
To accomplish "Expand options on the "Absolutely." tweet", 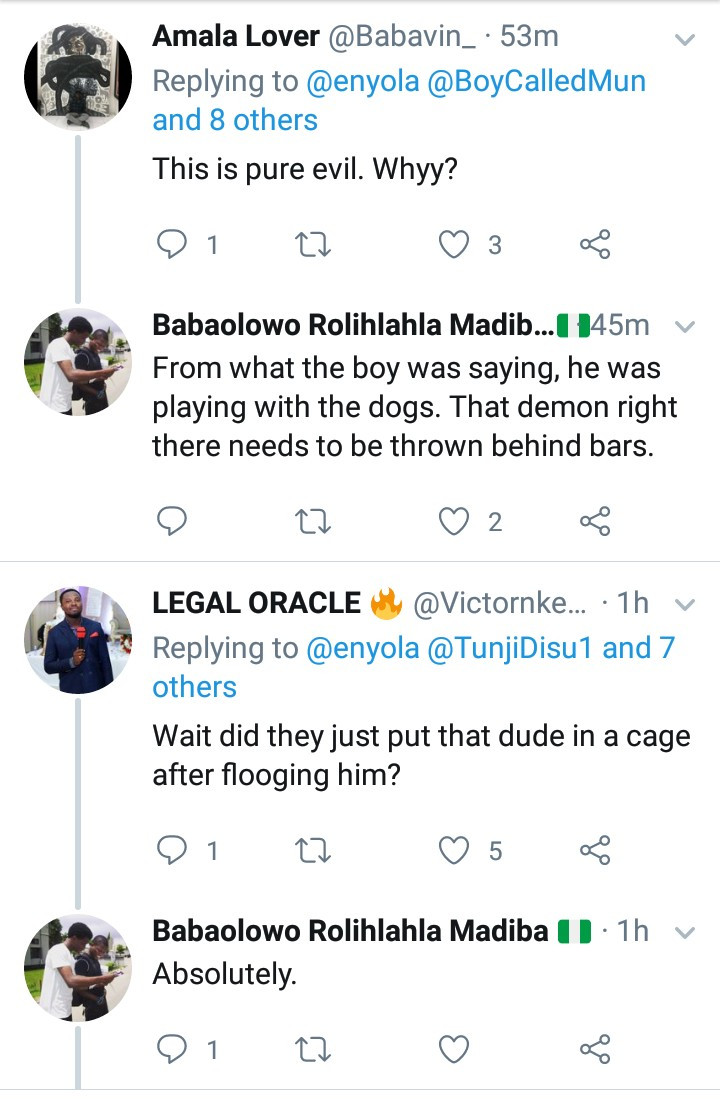I will pos(685,933).
